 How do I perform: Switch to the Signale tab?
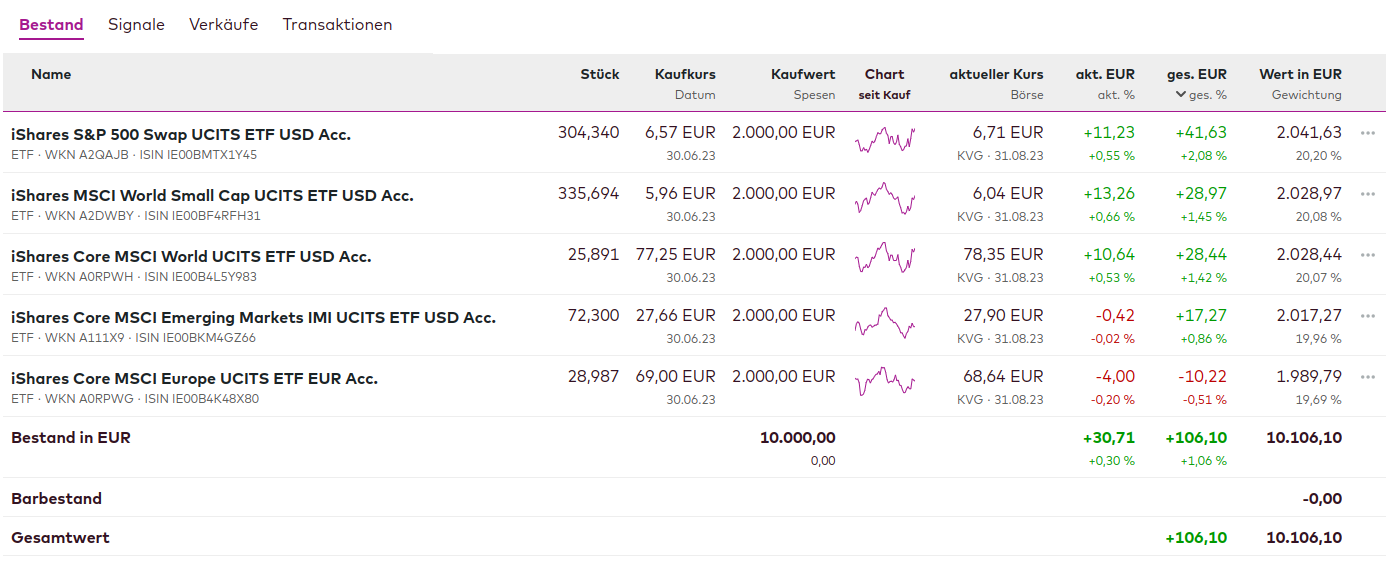click(x=136, y=25)
